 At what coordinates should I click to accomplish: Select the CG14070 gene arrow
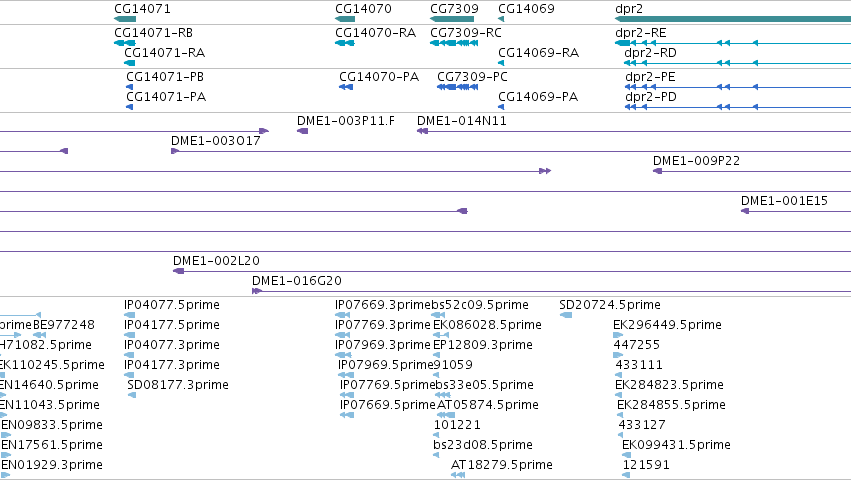coord(345,19)
